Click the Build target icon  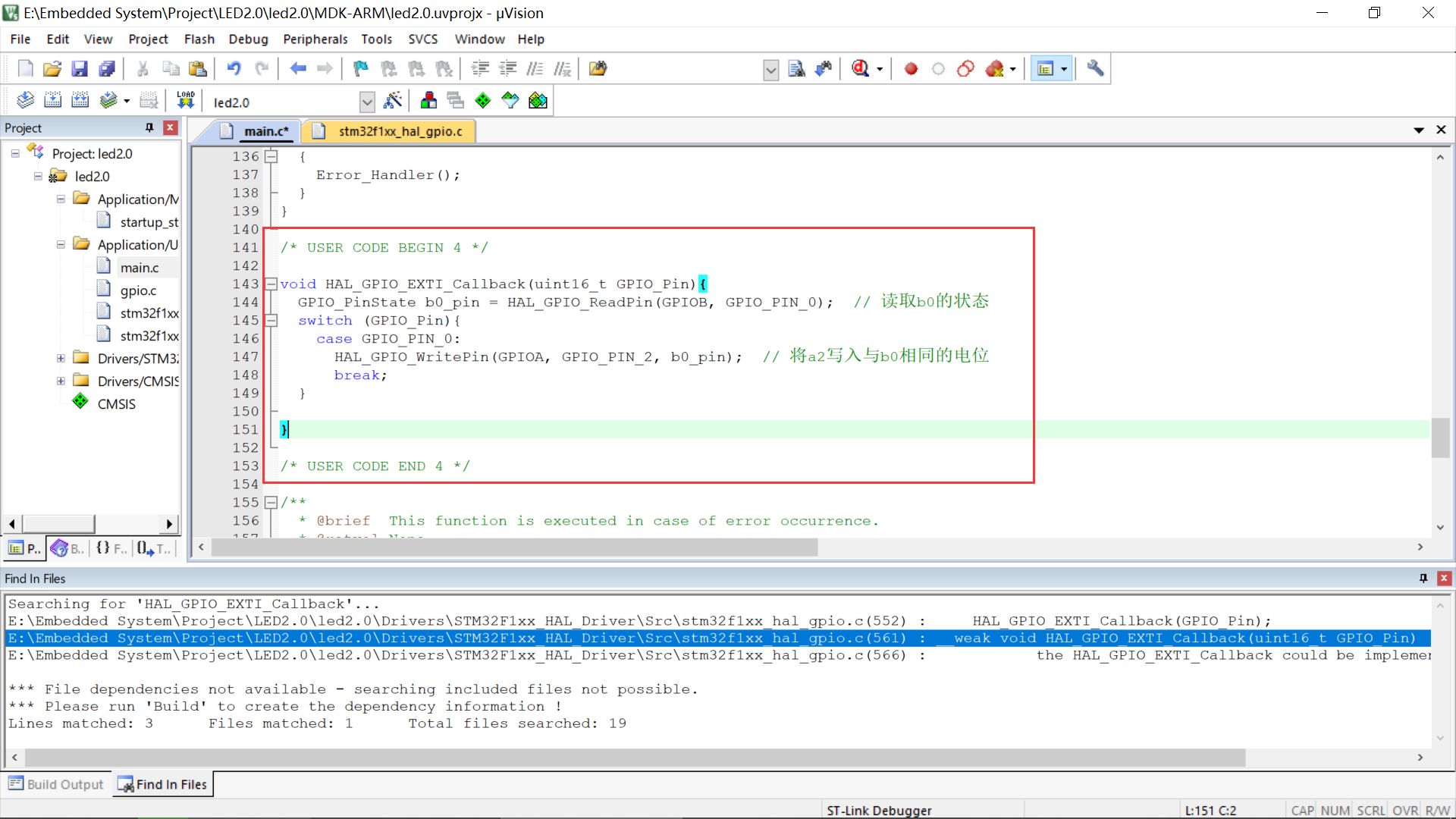[x=52, y=100]
